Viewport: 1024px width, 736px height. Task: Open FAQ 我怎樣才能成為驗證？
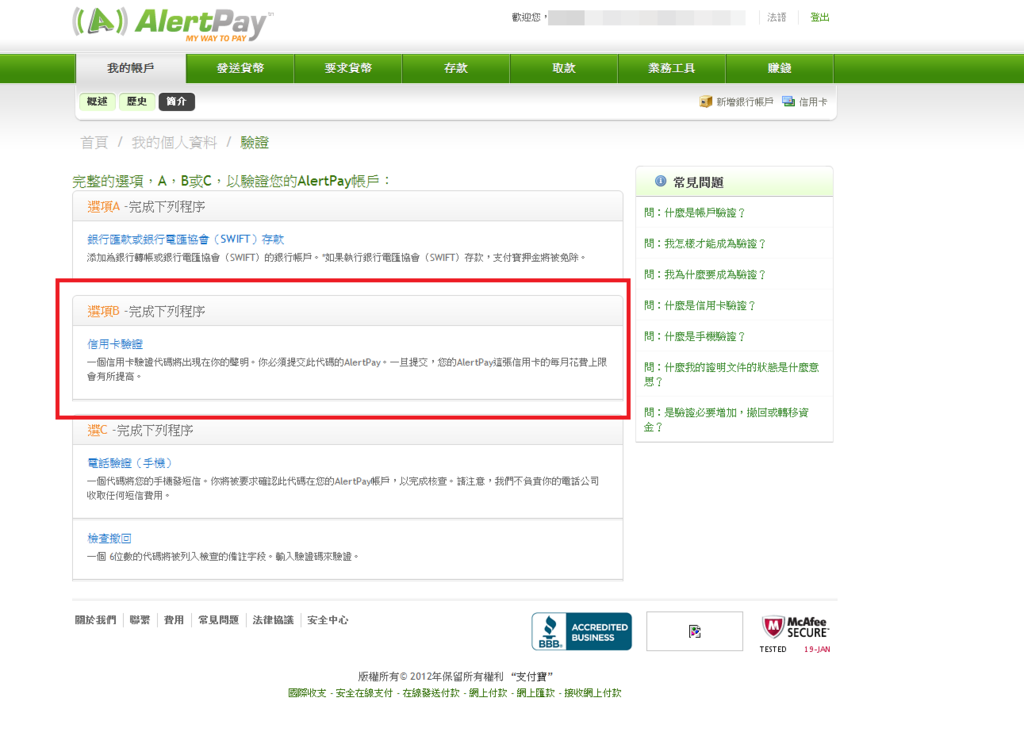point(705,243)
